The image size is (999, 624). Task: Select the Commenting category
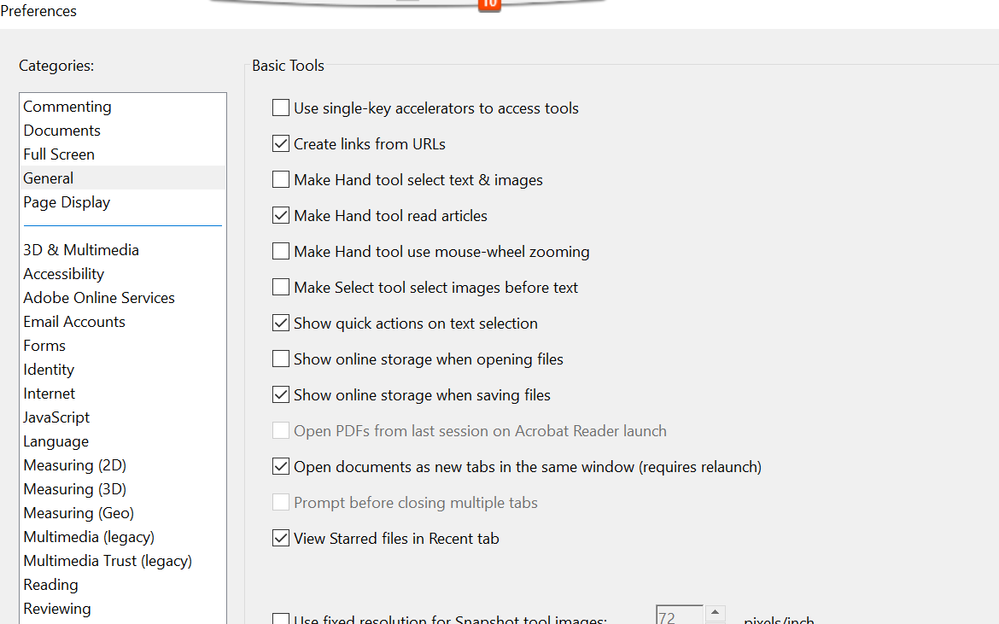click(x=67, y=106)
